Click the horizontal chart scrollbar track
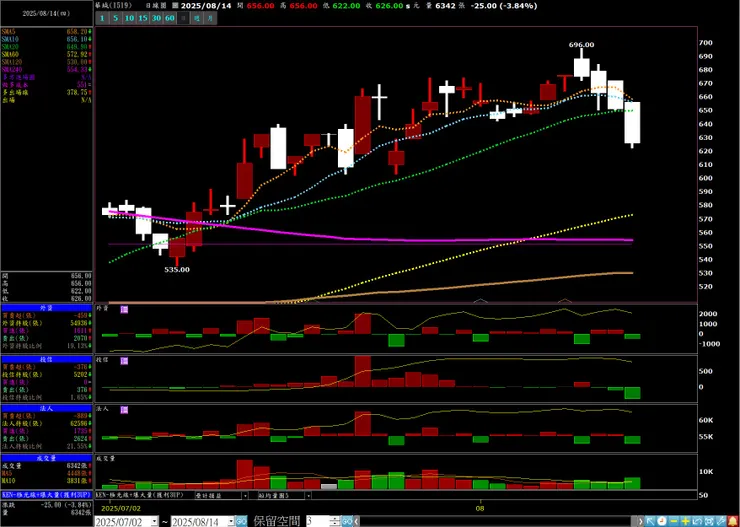 (498, 521)
